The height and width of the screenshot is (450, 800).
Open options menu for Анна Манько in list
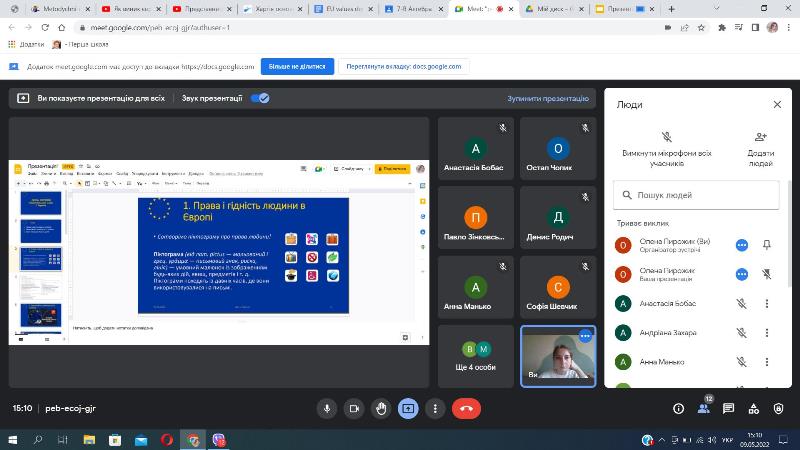coord(767,361)
